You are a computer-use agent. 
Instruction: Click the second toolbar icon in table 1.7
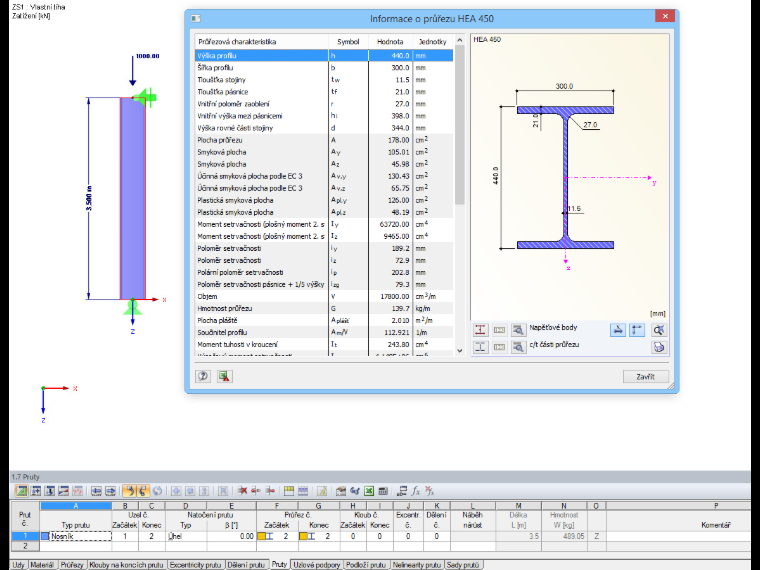pos(35,491)
